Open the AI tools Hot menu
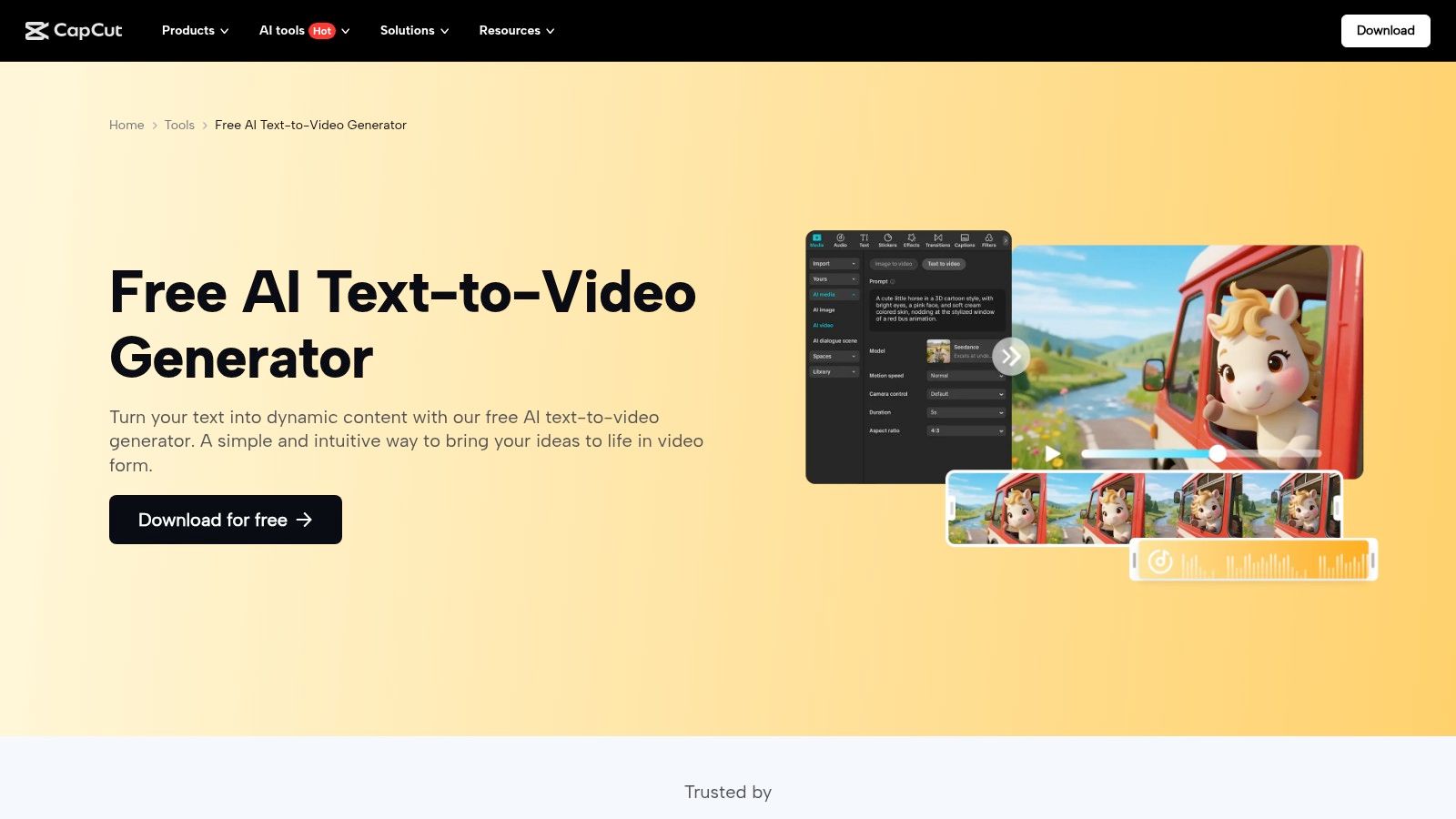 pyautogui.click(x=304, y=31)
